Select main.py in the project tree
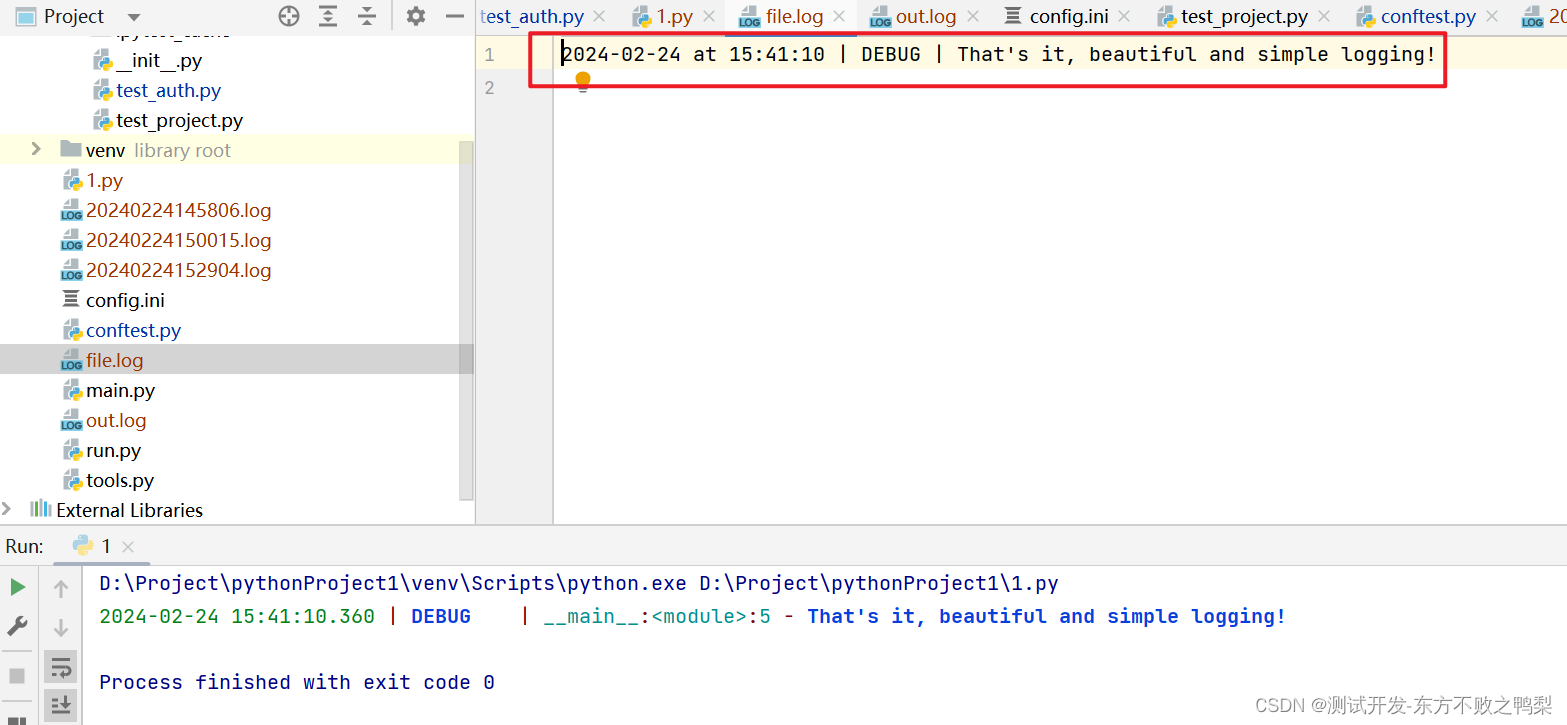The width and height of the screenshot is (1567, 725). pos(109,390)
